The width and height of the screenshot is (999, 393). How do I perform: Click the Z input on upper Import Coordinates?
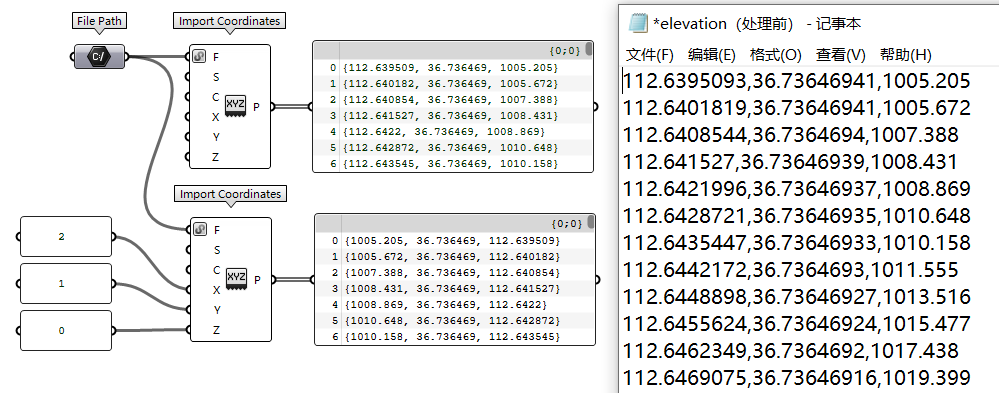coord(216,157)
